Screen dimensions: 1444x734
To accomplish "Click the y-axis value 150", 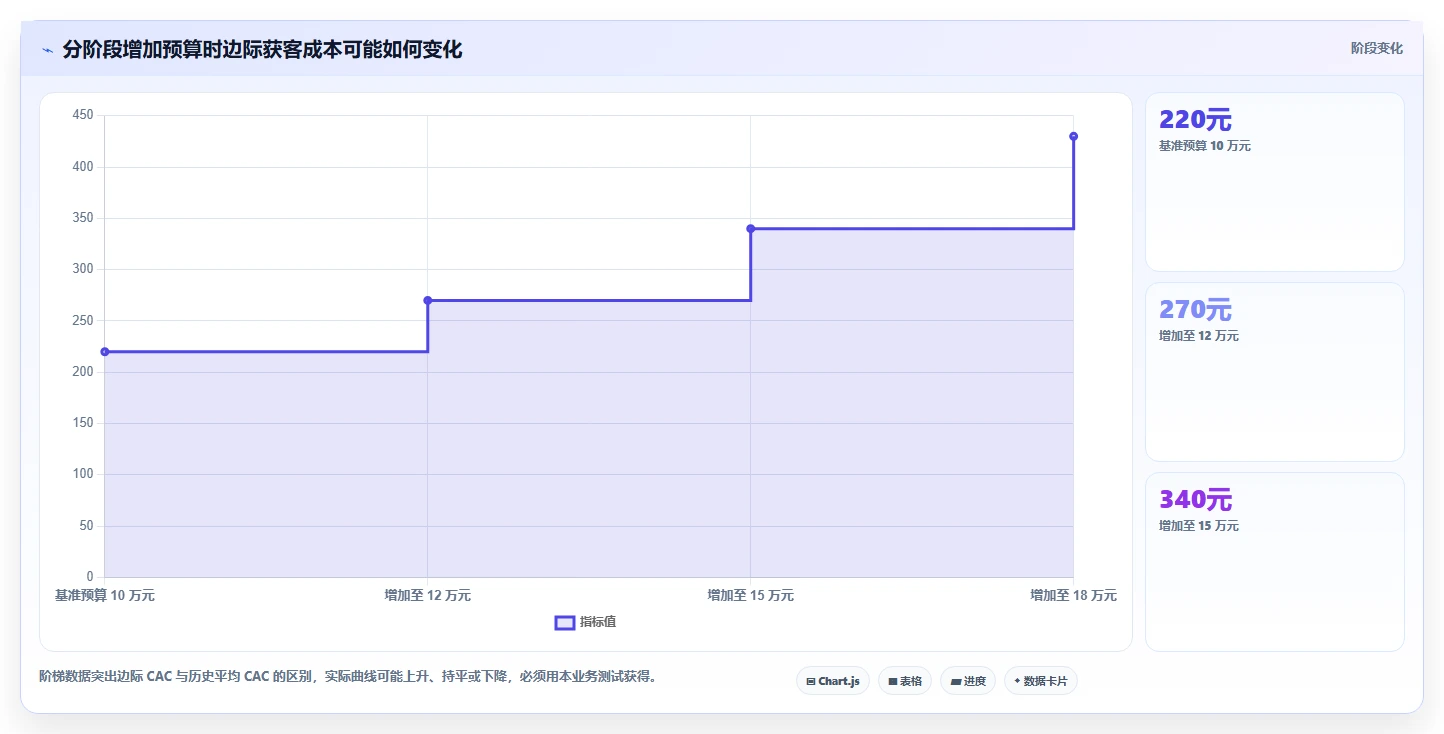I will [x=83, y=423].
